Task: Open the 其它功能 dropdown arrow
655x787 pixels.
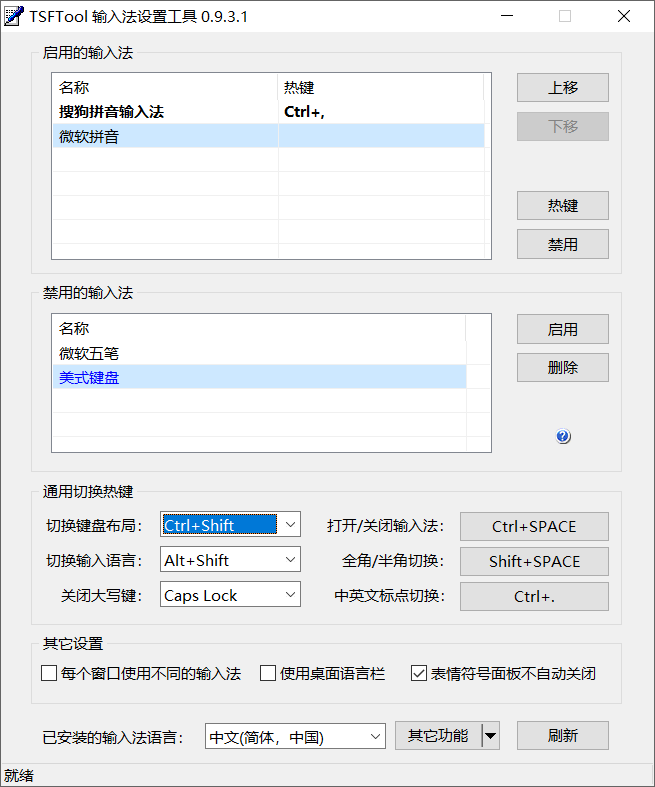Action: (490, 736)
